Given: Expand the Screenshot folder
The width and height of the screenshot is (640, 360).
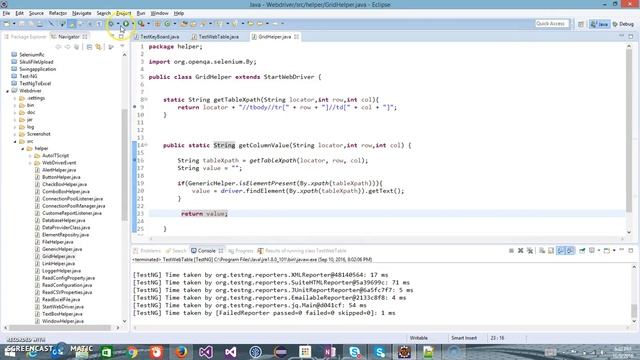Looking at the screenshot, I should pyautogui.click(x=15, y=134).
